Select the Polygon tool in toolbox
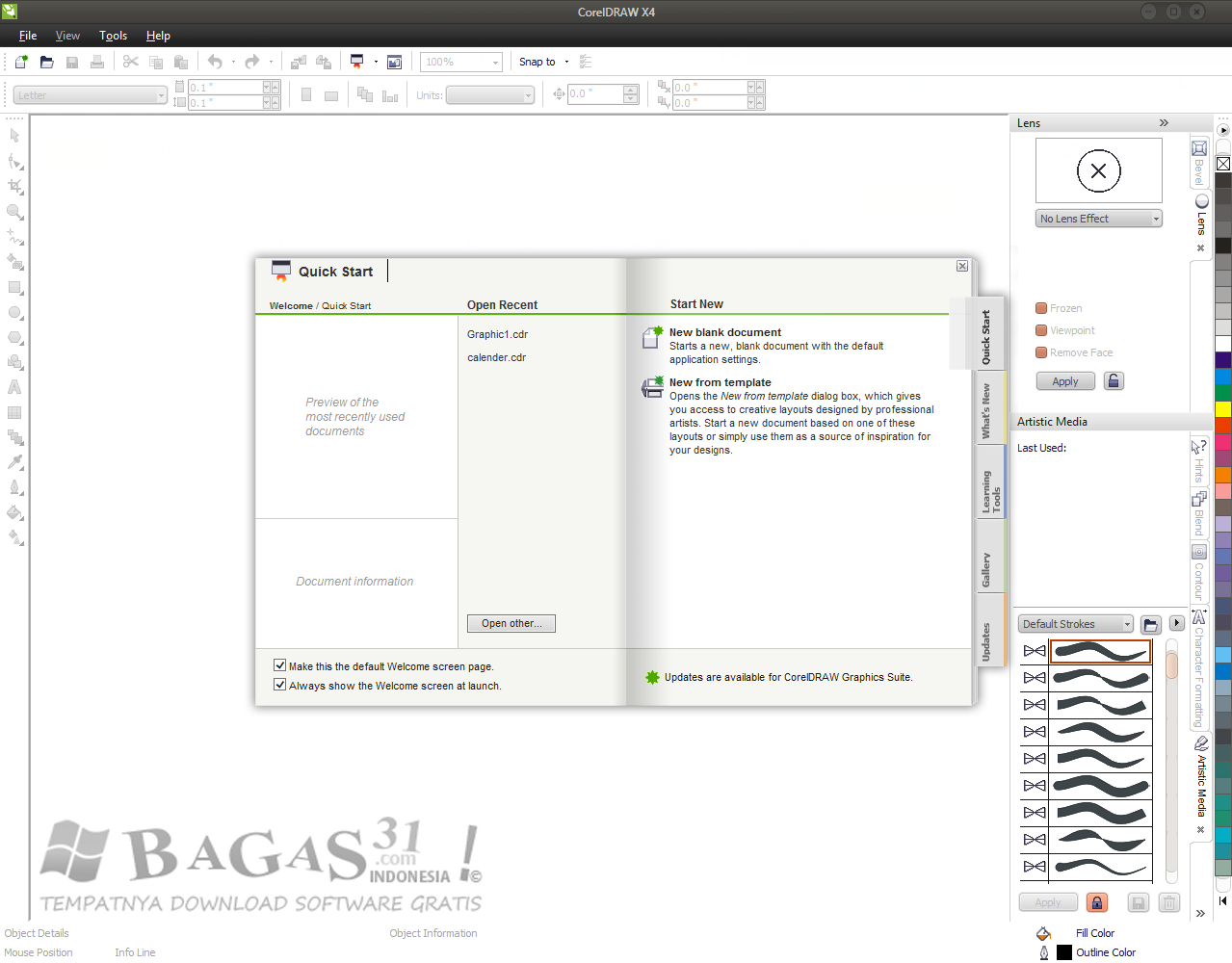The height and width of the screenshot is (963, 1232). click(14, 337)
